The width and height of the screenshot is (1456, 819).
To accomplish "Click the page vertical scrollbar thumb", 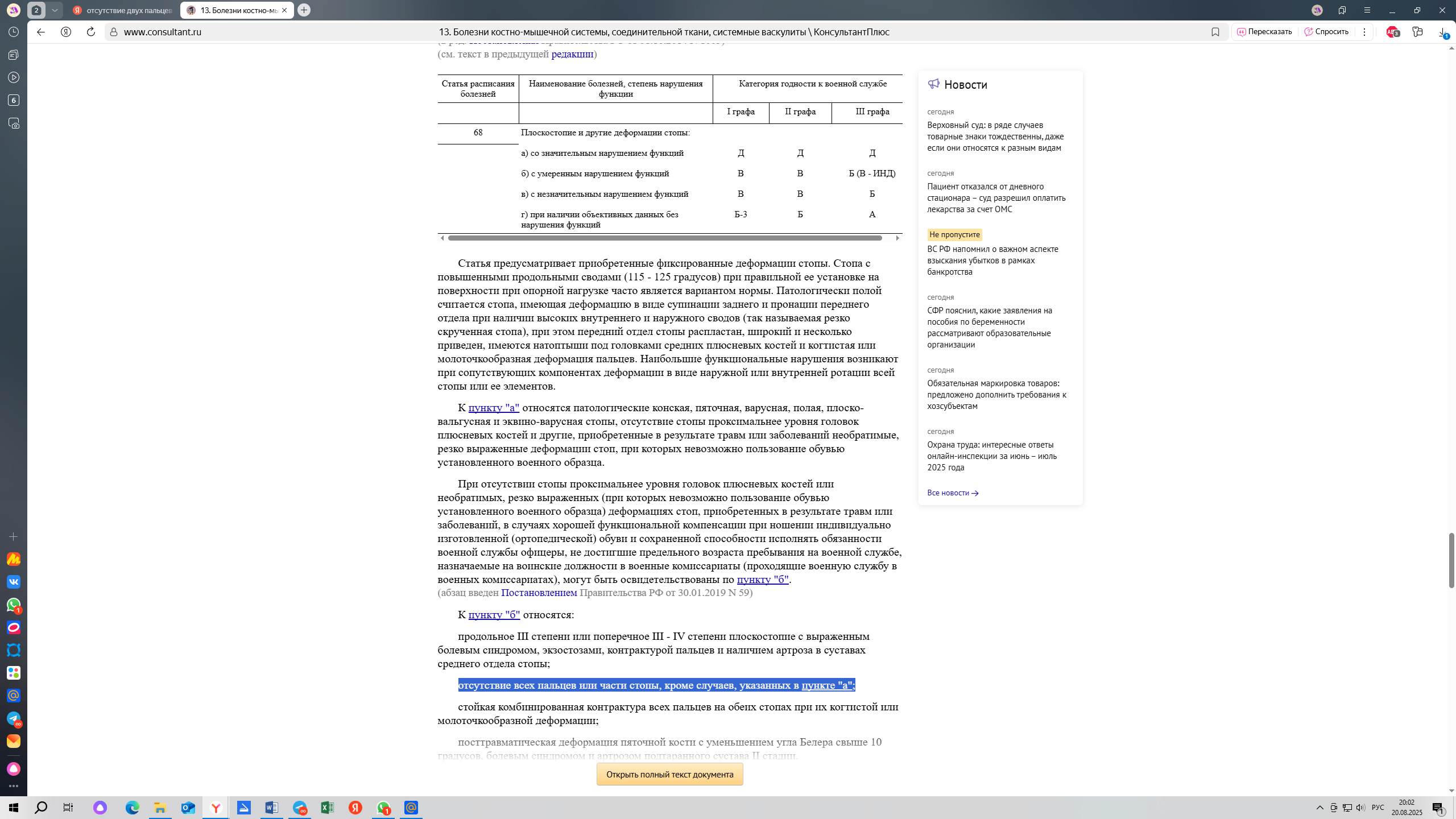I will point(1451,560).
